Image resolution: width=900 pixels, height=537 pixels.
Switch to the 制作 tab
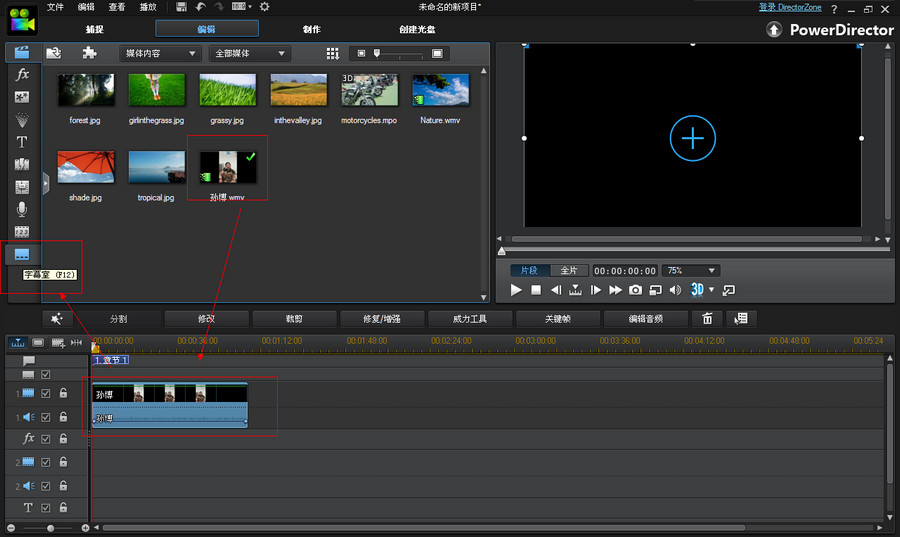click(311, 29)
